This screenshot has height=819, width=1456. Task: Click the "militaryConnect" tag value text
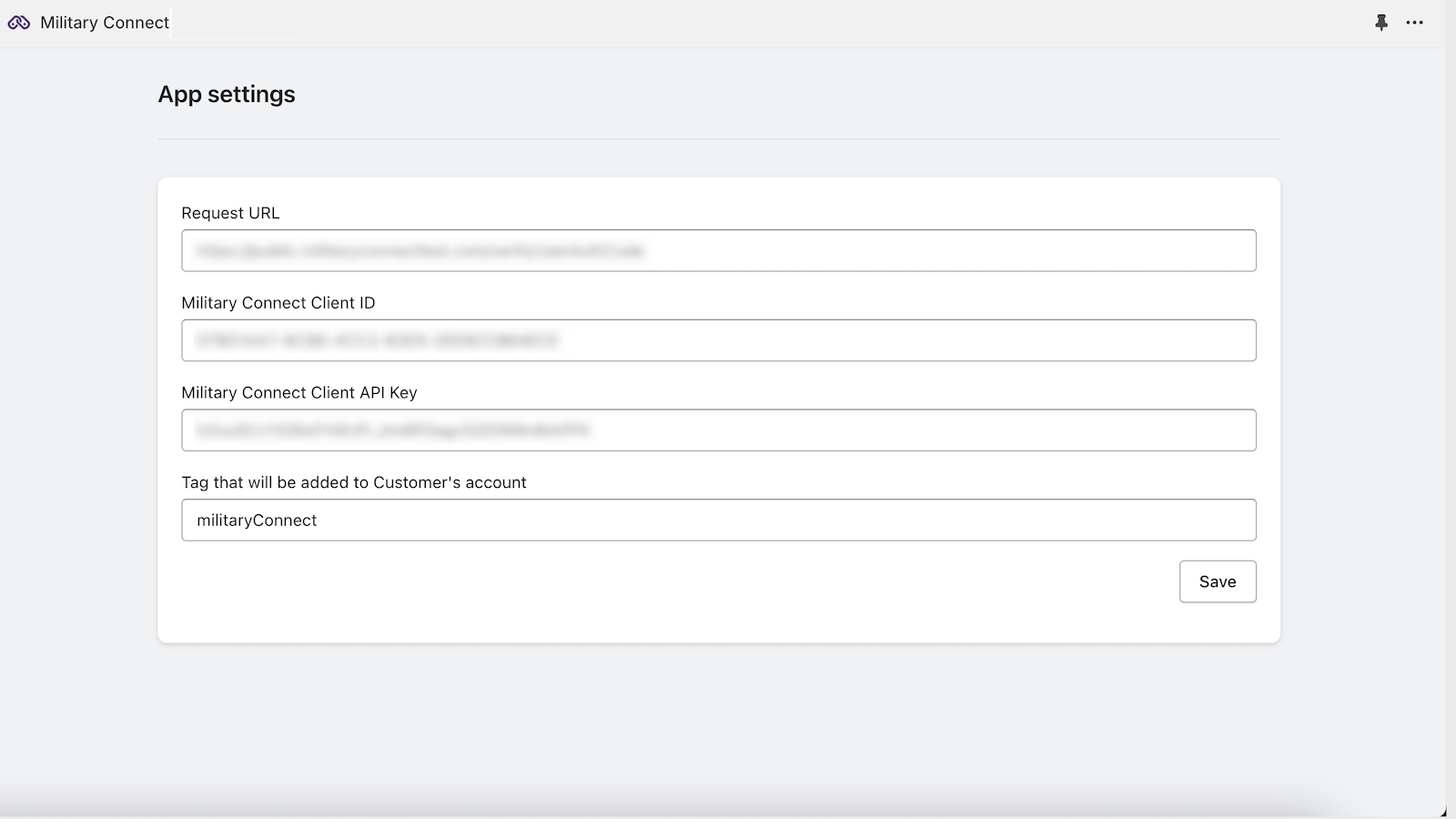click(257, 521)
